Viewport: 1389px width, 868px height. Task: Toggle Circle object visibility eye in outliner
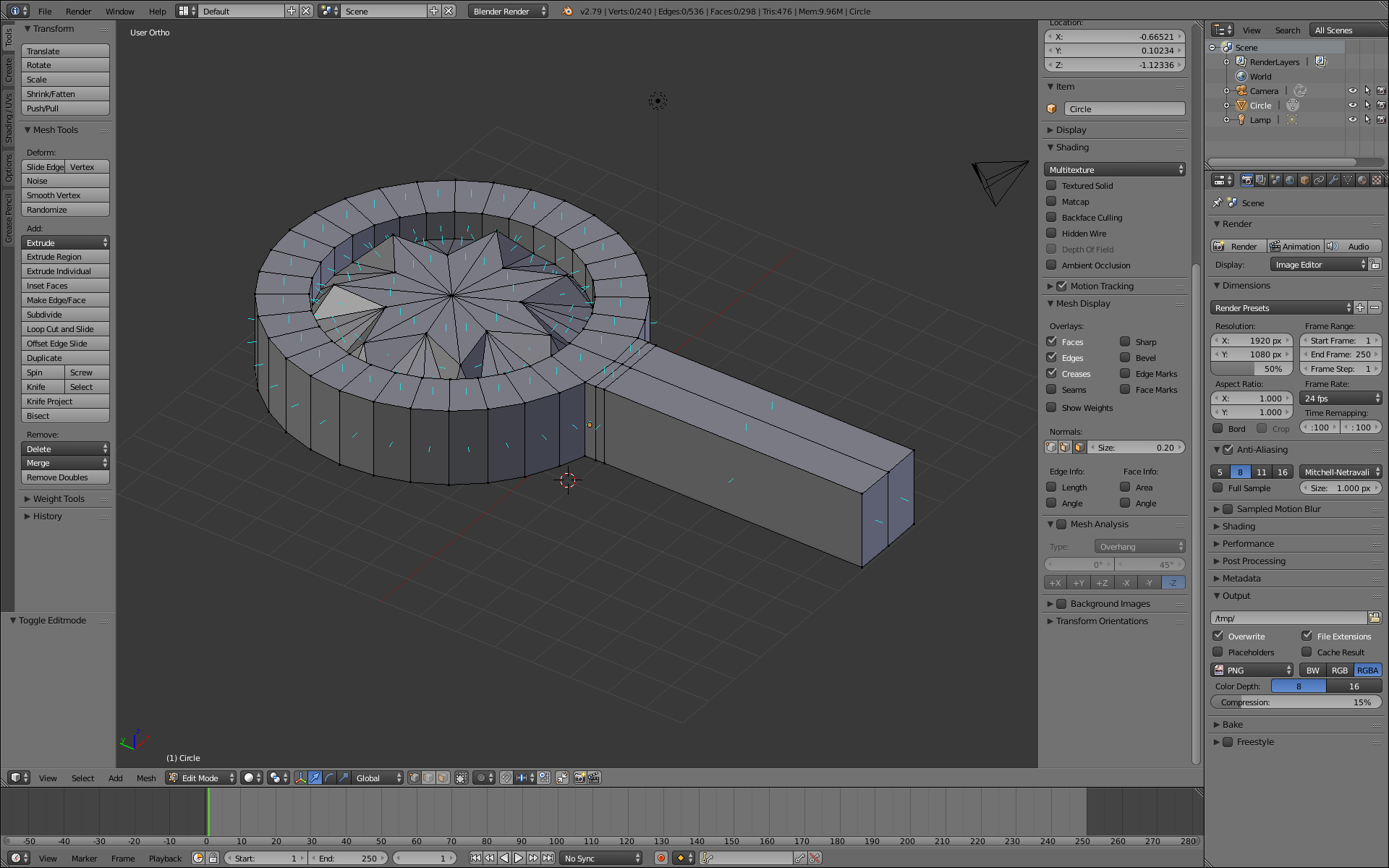coord(1352,105)
